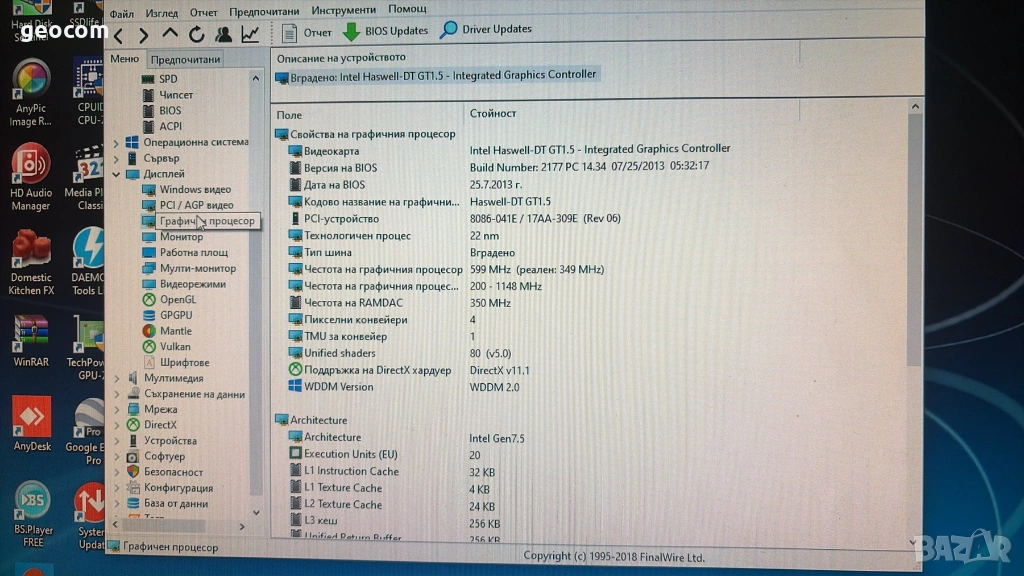Select the Vulkan entry in Display tree
Screen dimensions: 1024x576
click(175, 346)
